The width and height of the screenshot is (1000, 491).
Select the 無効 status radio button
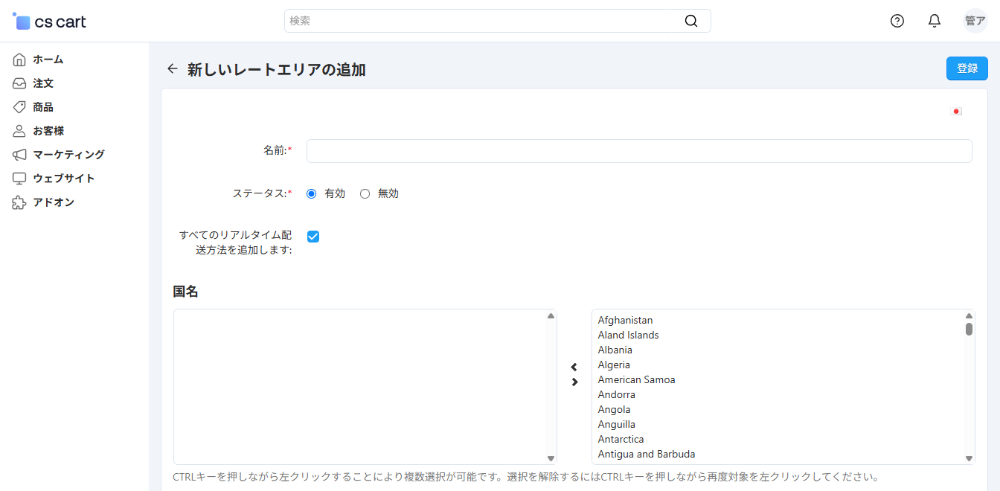tap(365, 194)
